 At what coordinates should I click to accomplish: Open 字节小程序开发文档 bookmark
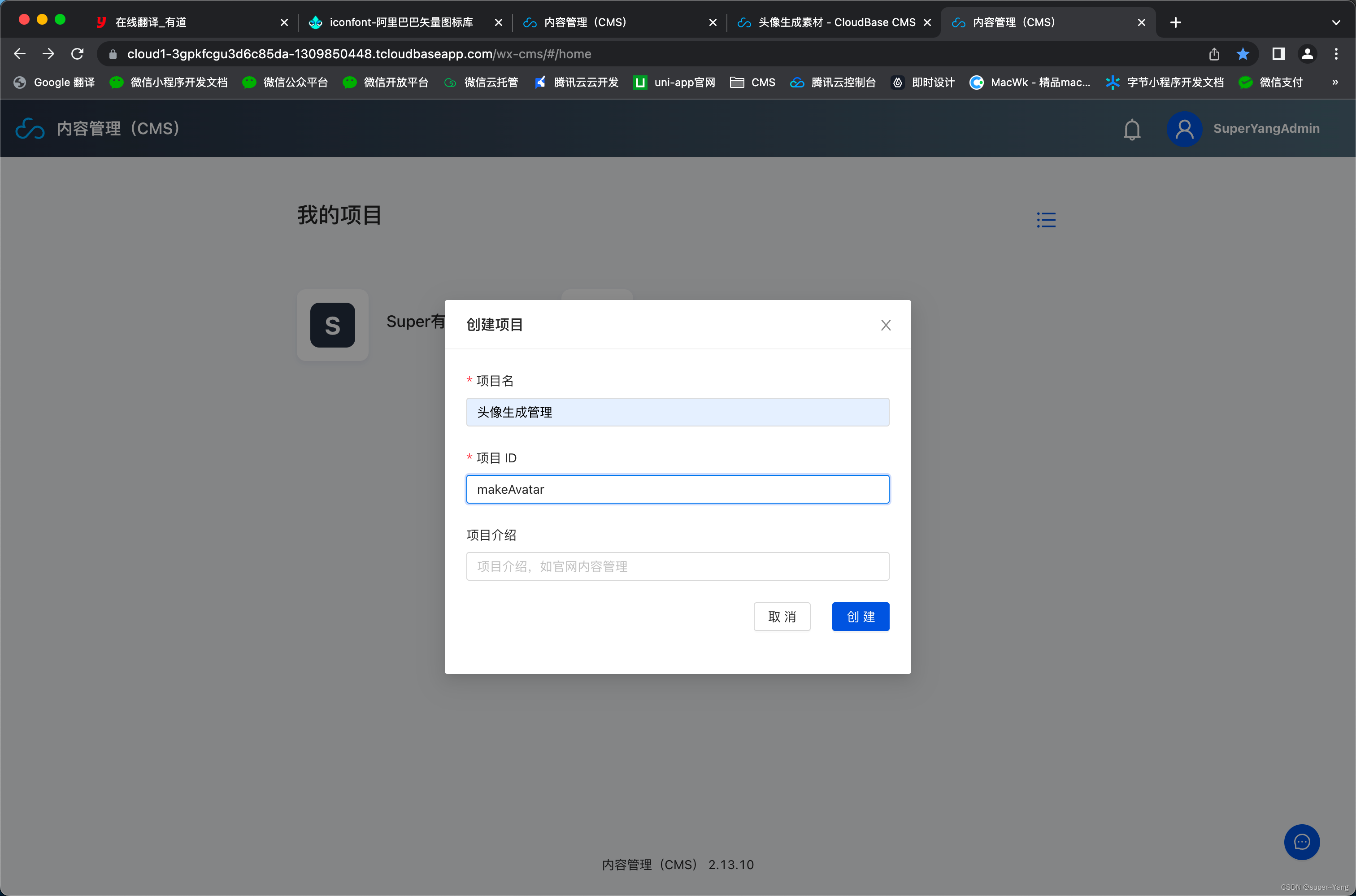click(1165, 82)
